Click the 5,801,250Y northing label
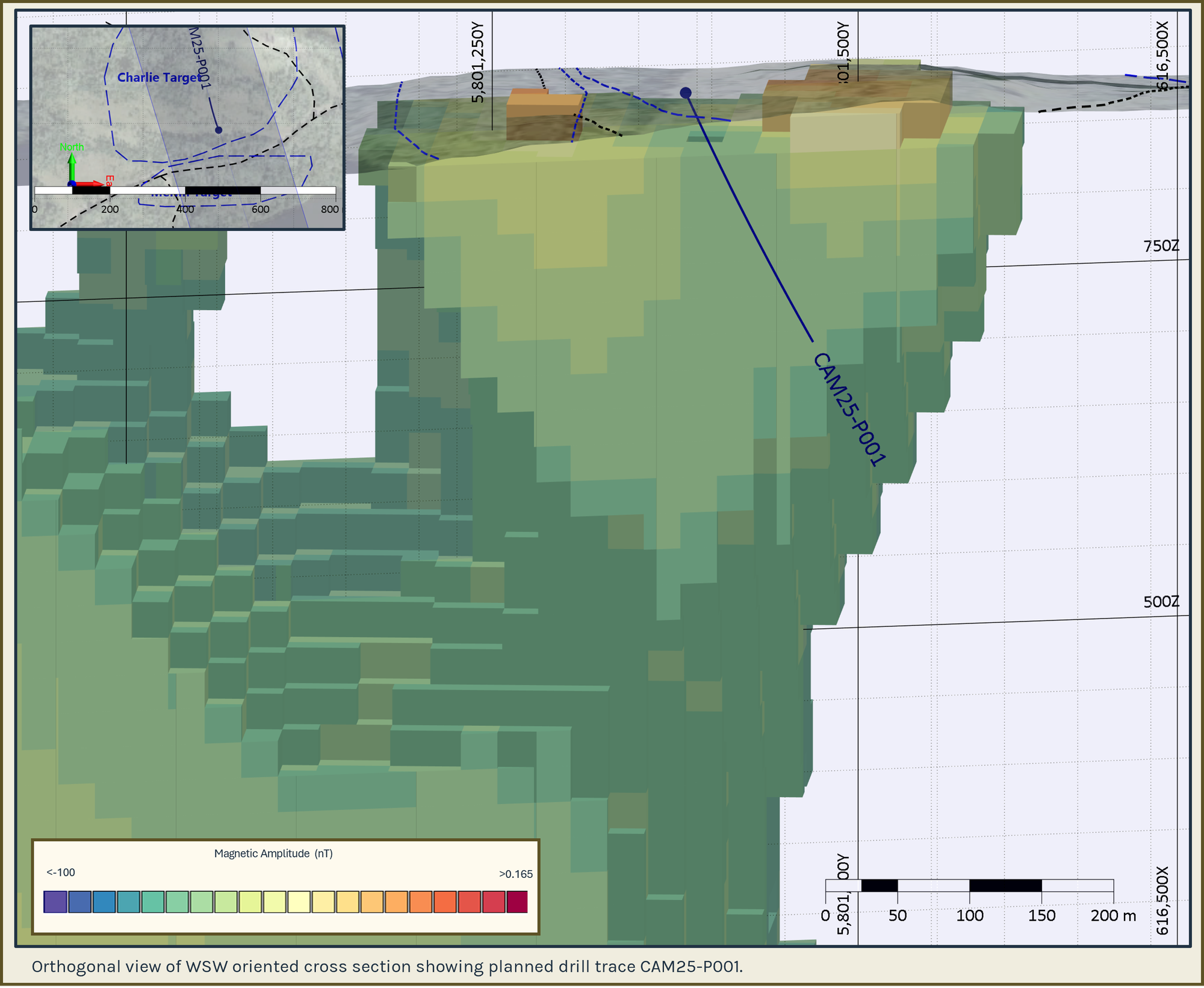 [477, 63]
